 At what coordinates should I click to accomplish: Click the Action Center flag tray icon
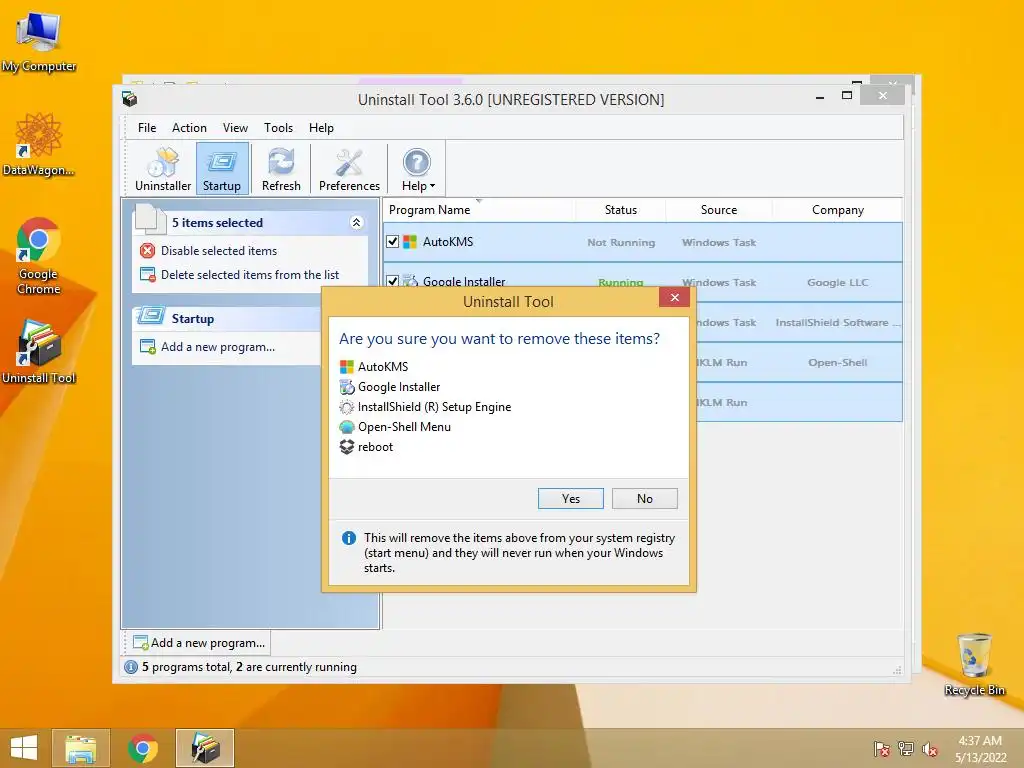(882, 749)
